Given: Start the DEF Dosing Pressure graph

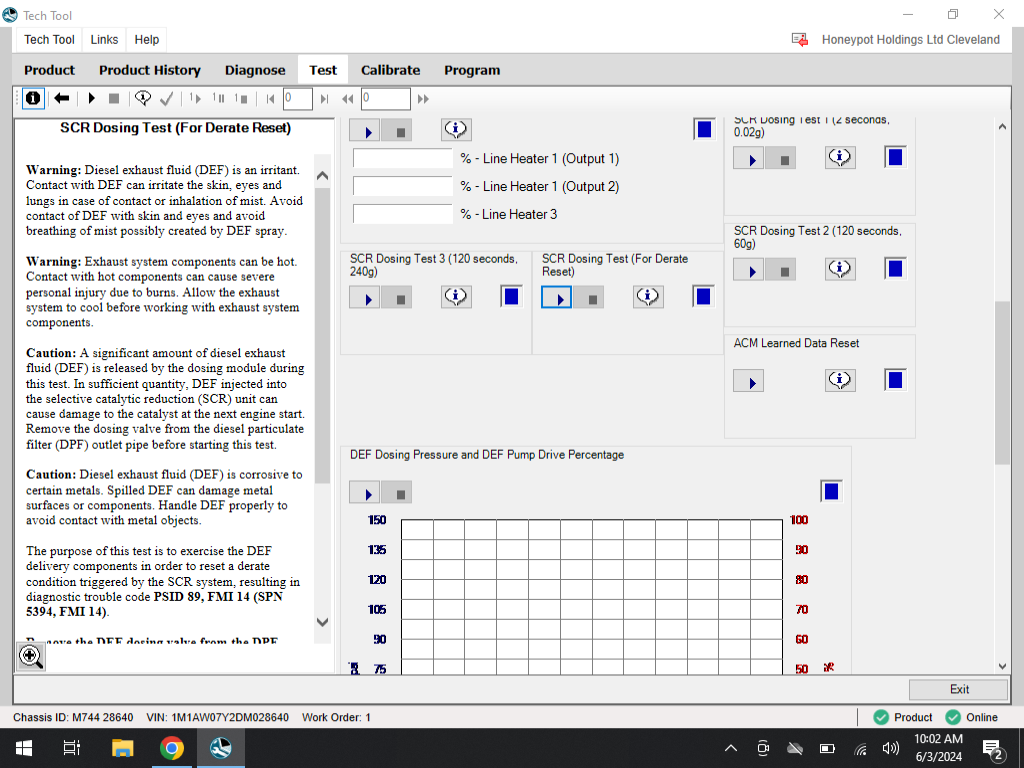Looking at the screenshot, I should [x=364, y=494].
